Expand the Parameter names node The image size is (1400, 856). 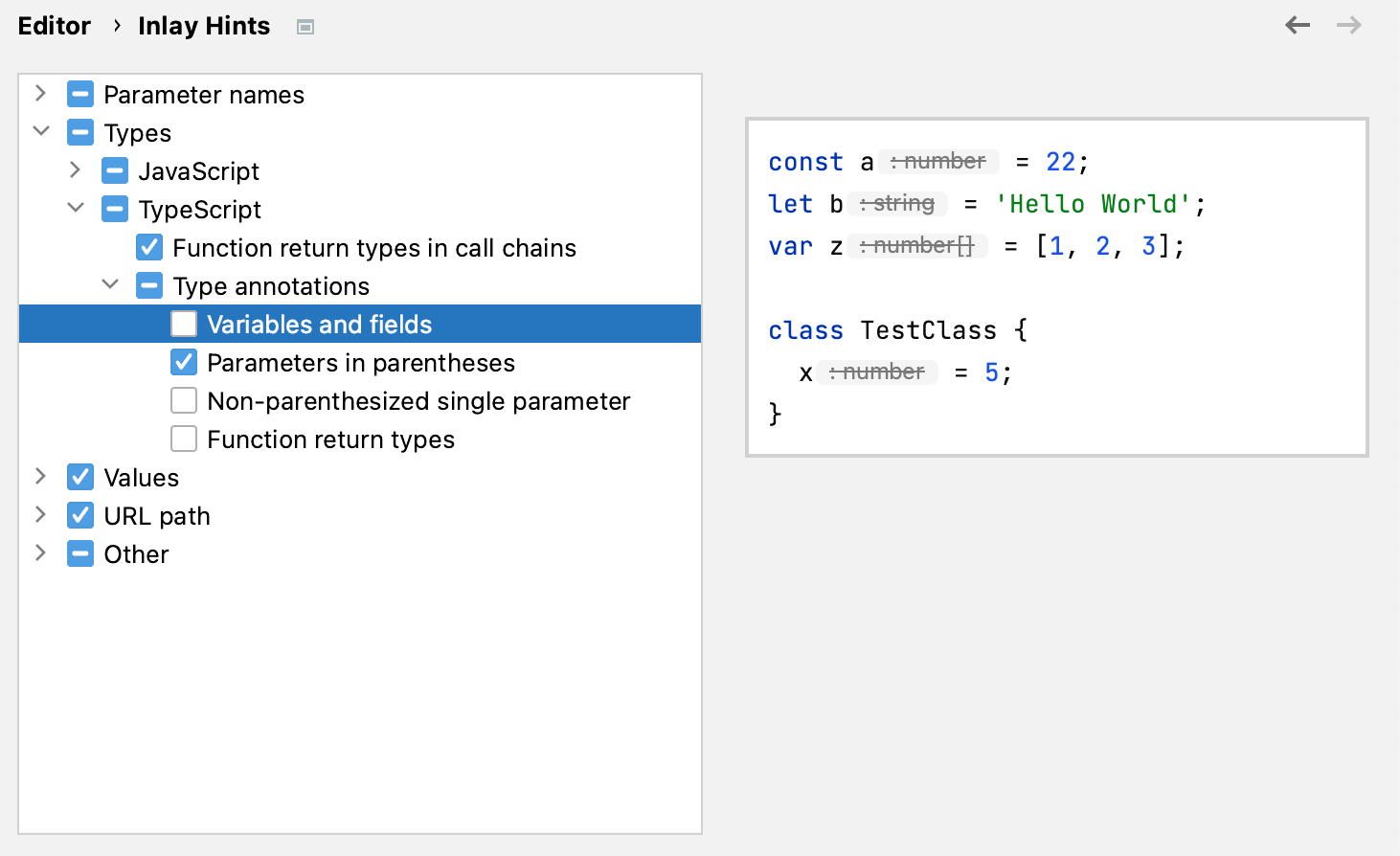(40, 94)
